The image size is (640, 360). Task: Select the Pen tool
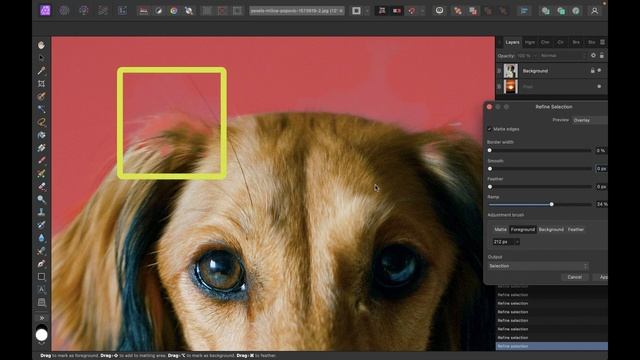(41, 264)
